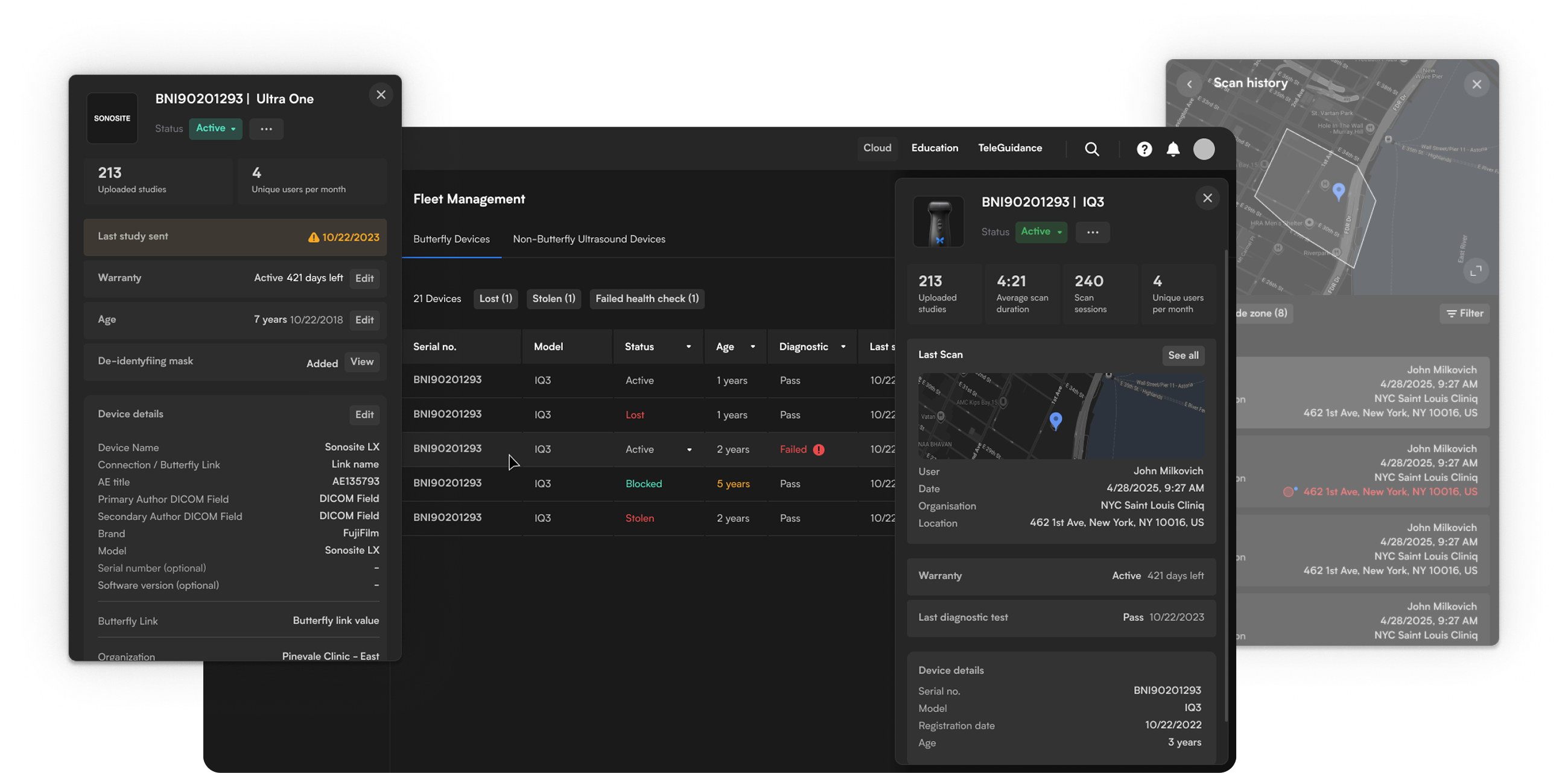Screen dimensions: 1568x773
Task: Click the SONOSITE device logo thumbnail
Action: [x=112, y=118]
